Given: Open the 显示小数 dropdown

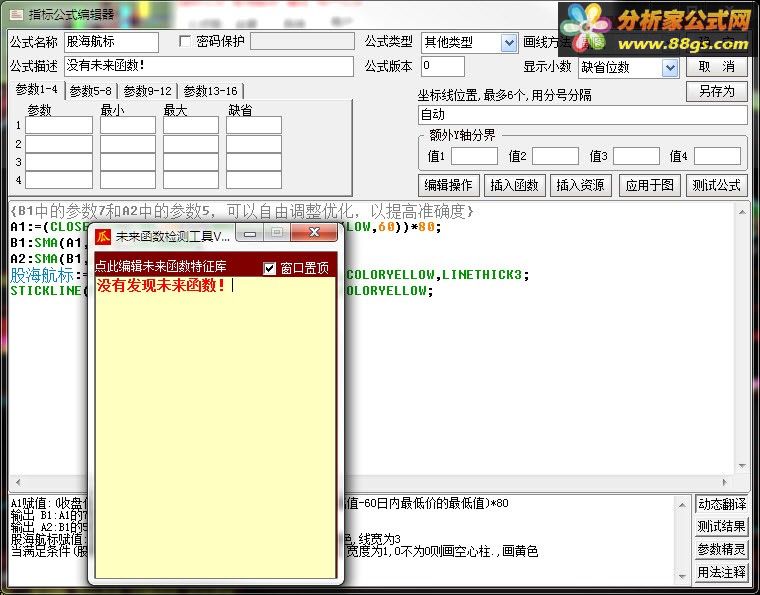Looking at the screenshot, I should click(x=670, y=68).
